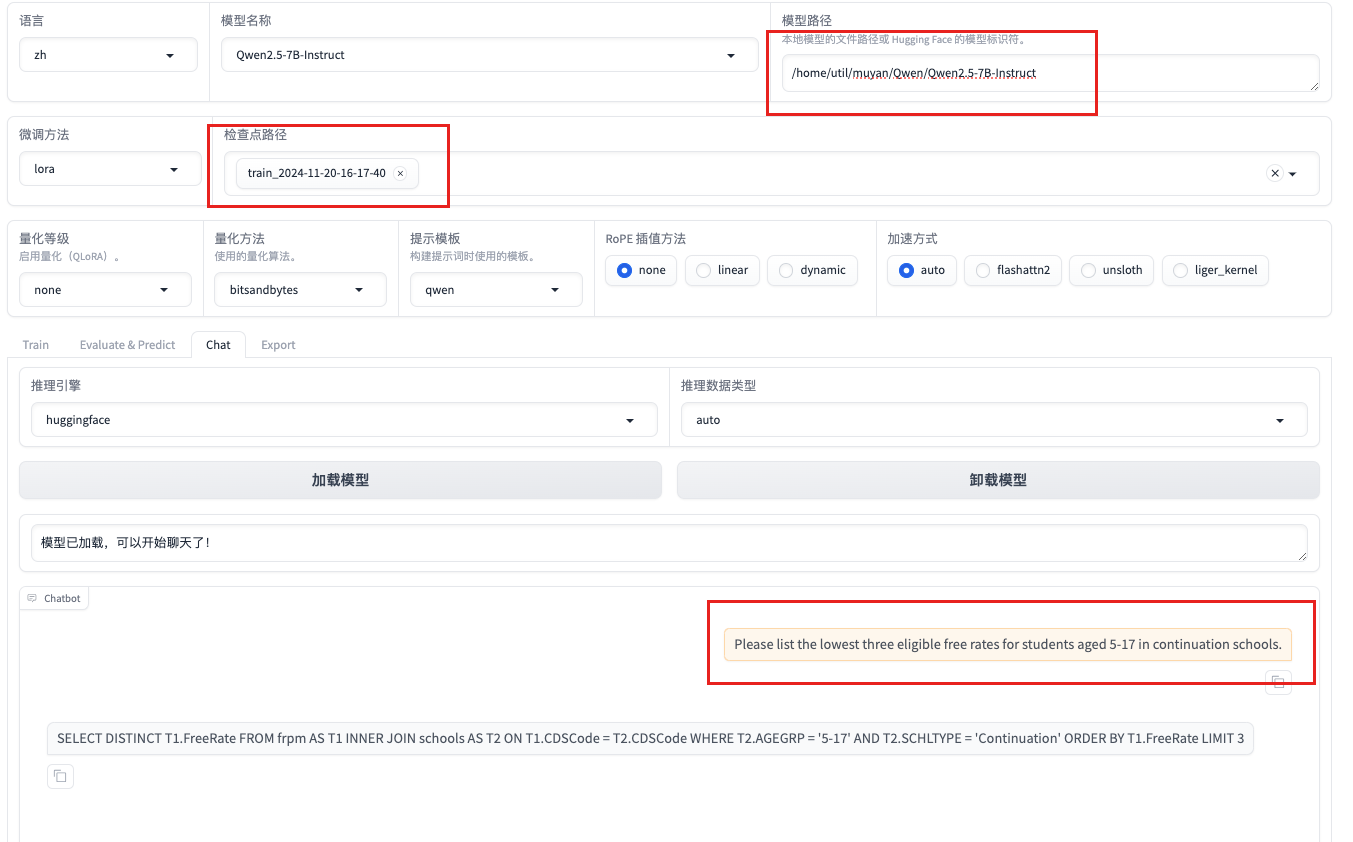Open the Evaluate & Predict tab
This screenshot has width=1353, height=842.
[127, 345]
